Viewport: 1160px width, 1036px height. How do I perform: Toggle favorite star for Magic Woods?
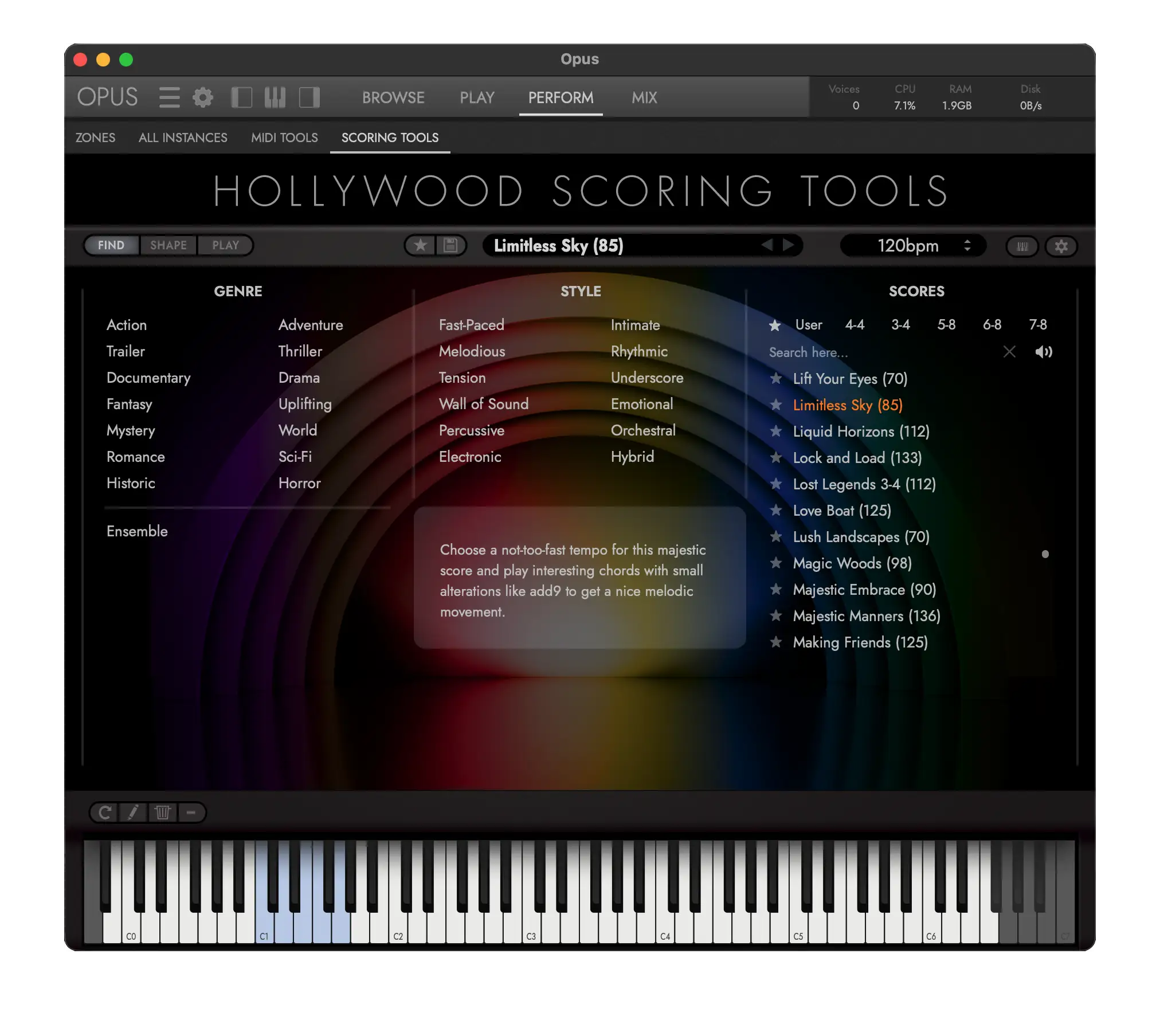click(776, 563)
